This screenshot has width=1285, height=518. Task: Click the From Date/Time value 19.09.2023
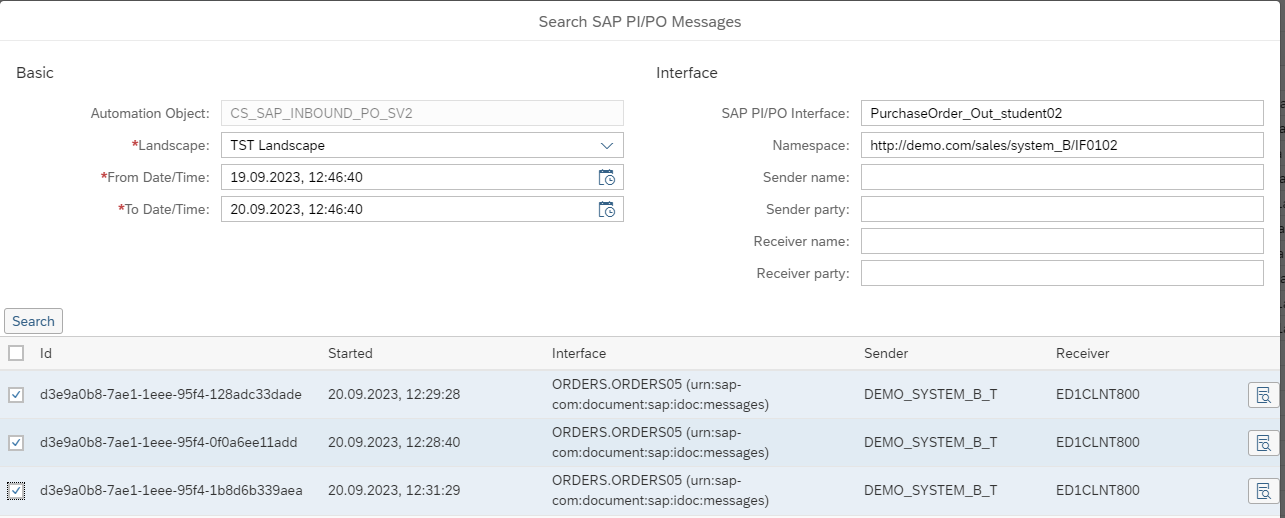(296, 178)
